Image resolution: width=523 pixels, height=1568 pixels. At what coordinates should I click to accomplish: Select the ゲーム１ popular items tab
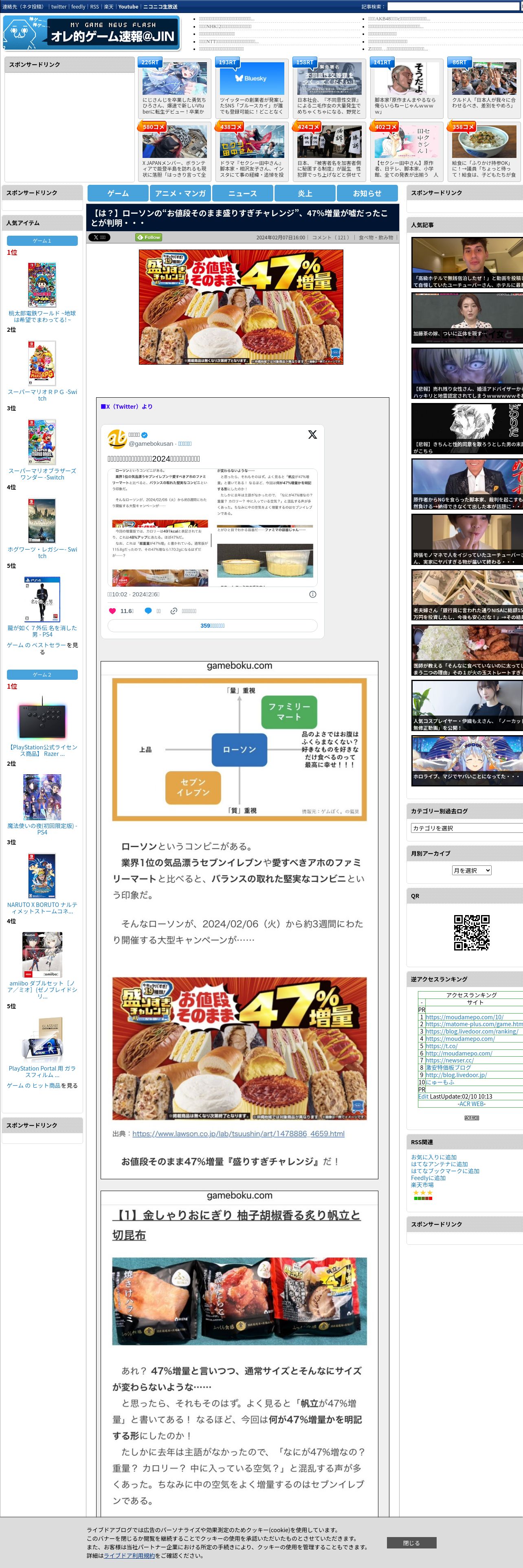point(42,241)
